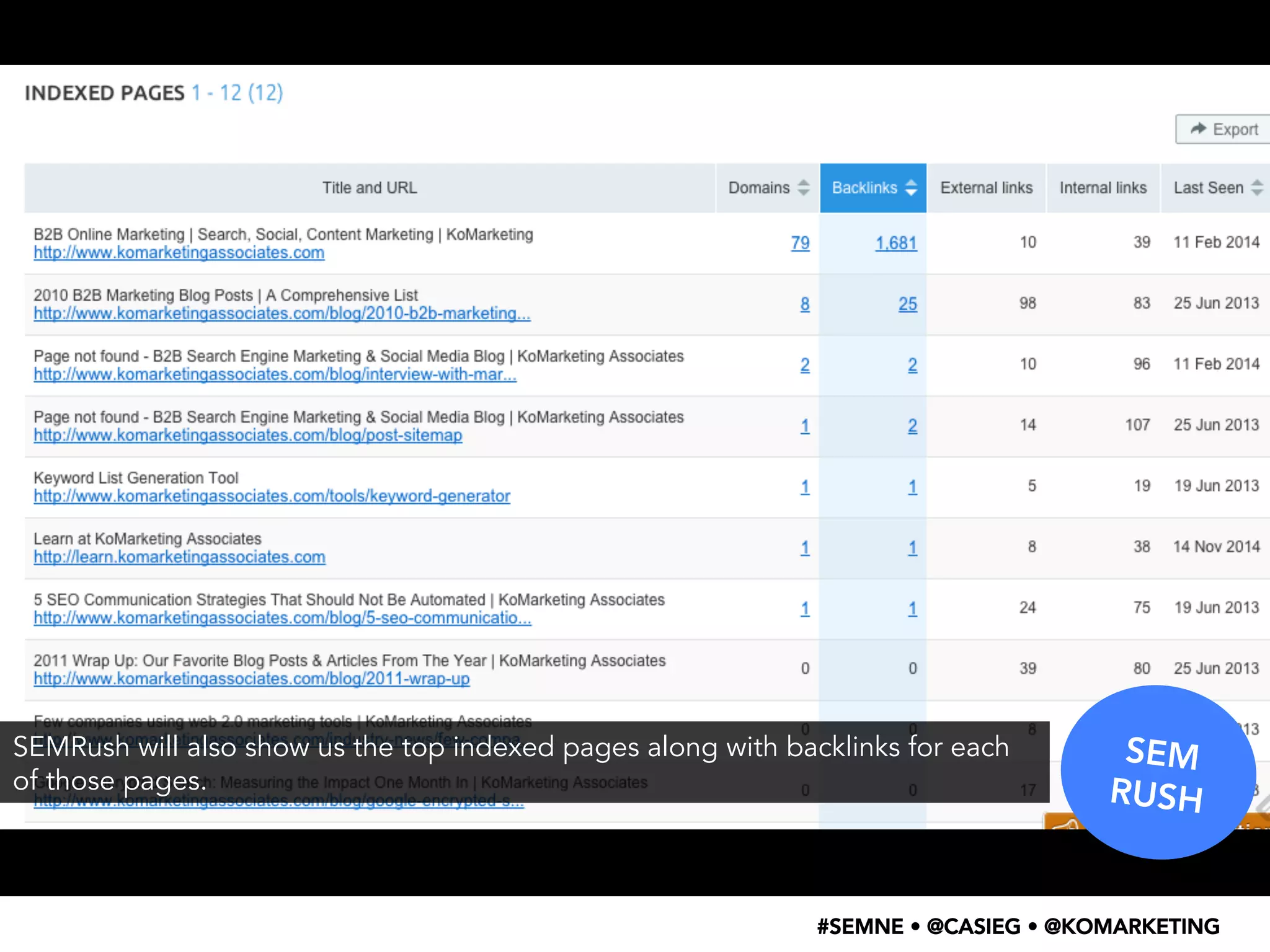The width and height of the screenshot is (1270, 952).
Task: Click backlinks count 2 in the post-sitemap row
Action: [x=913, y=426]
